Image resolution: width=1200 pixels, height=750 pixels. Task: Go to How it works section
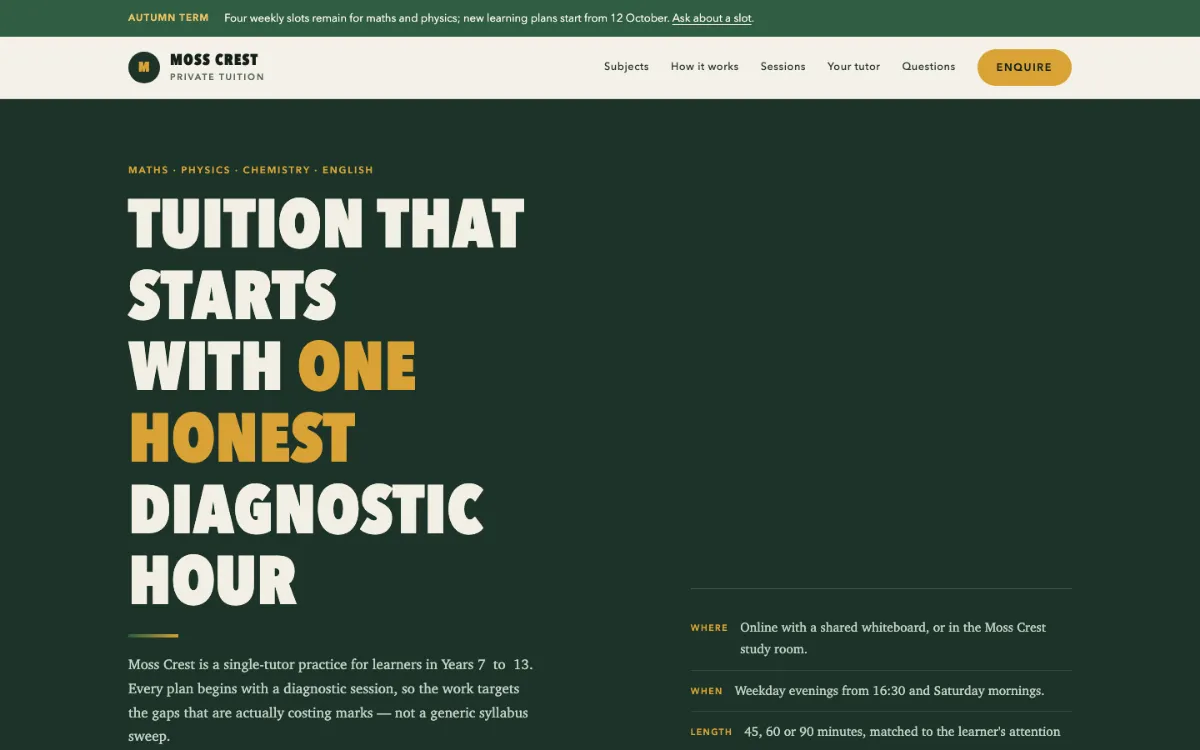705,67
